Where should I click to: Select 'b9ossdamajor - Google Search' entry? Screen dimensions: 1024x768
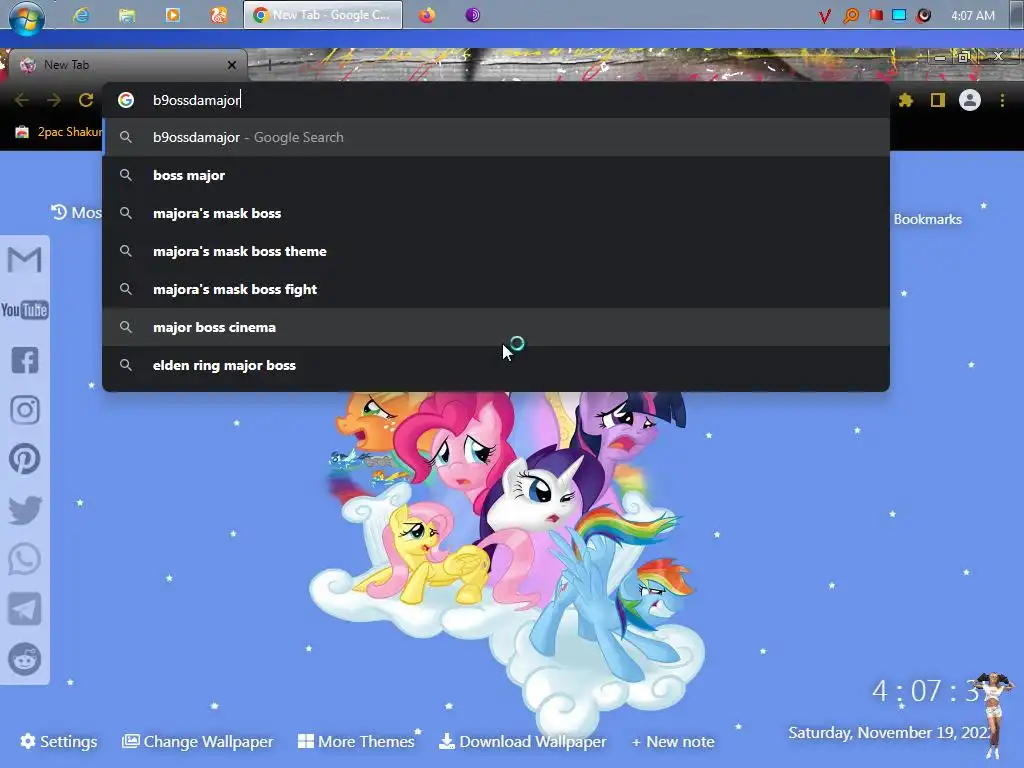[496, 137]
